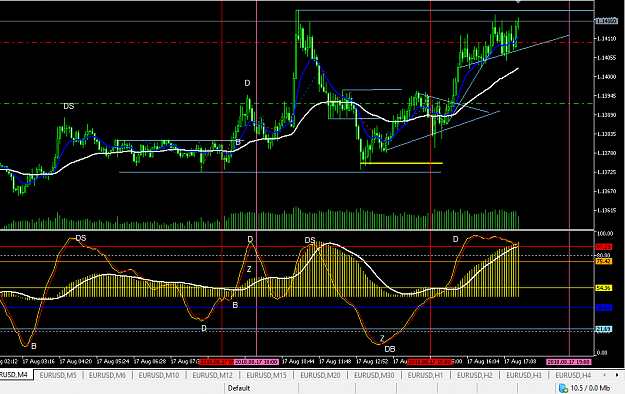The image size is (625, 394).
Task: Click the 17 Aug 03:16 time axis label
Action: [39, 362]
